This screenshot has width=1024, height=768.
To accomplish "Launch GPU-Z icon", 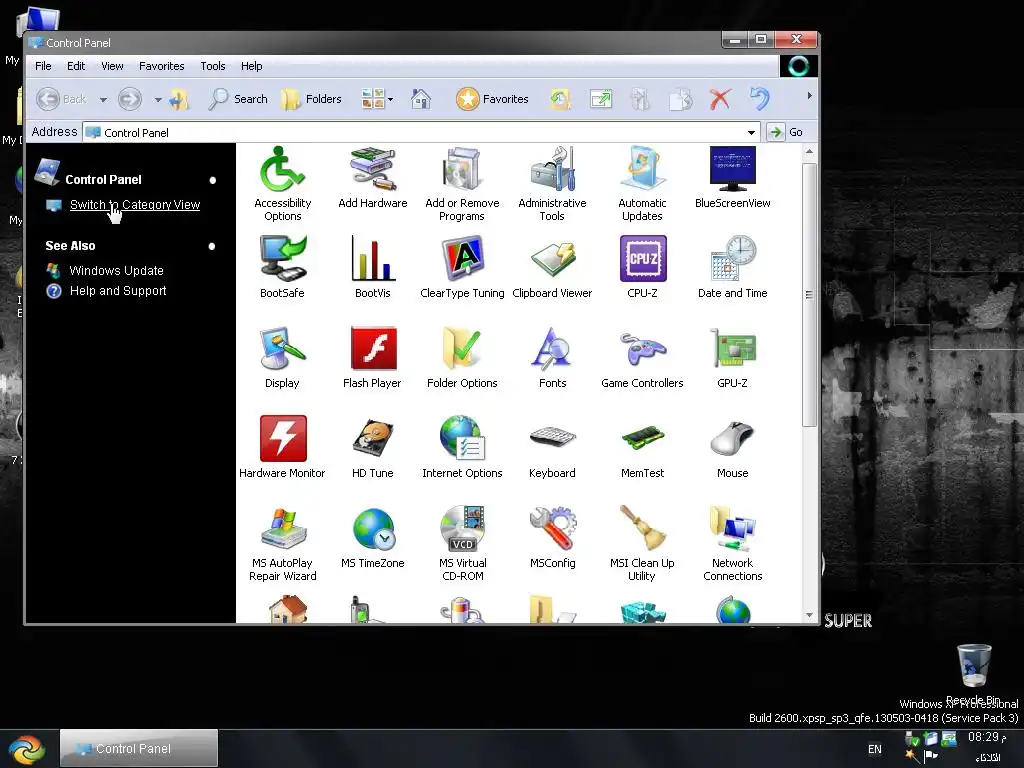I will point(732,357).
